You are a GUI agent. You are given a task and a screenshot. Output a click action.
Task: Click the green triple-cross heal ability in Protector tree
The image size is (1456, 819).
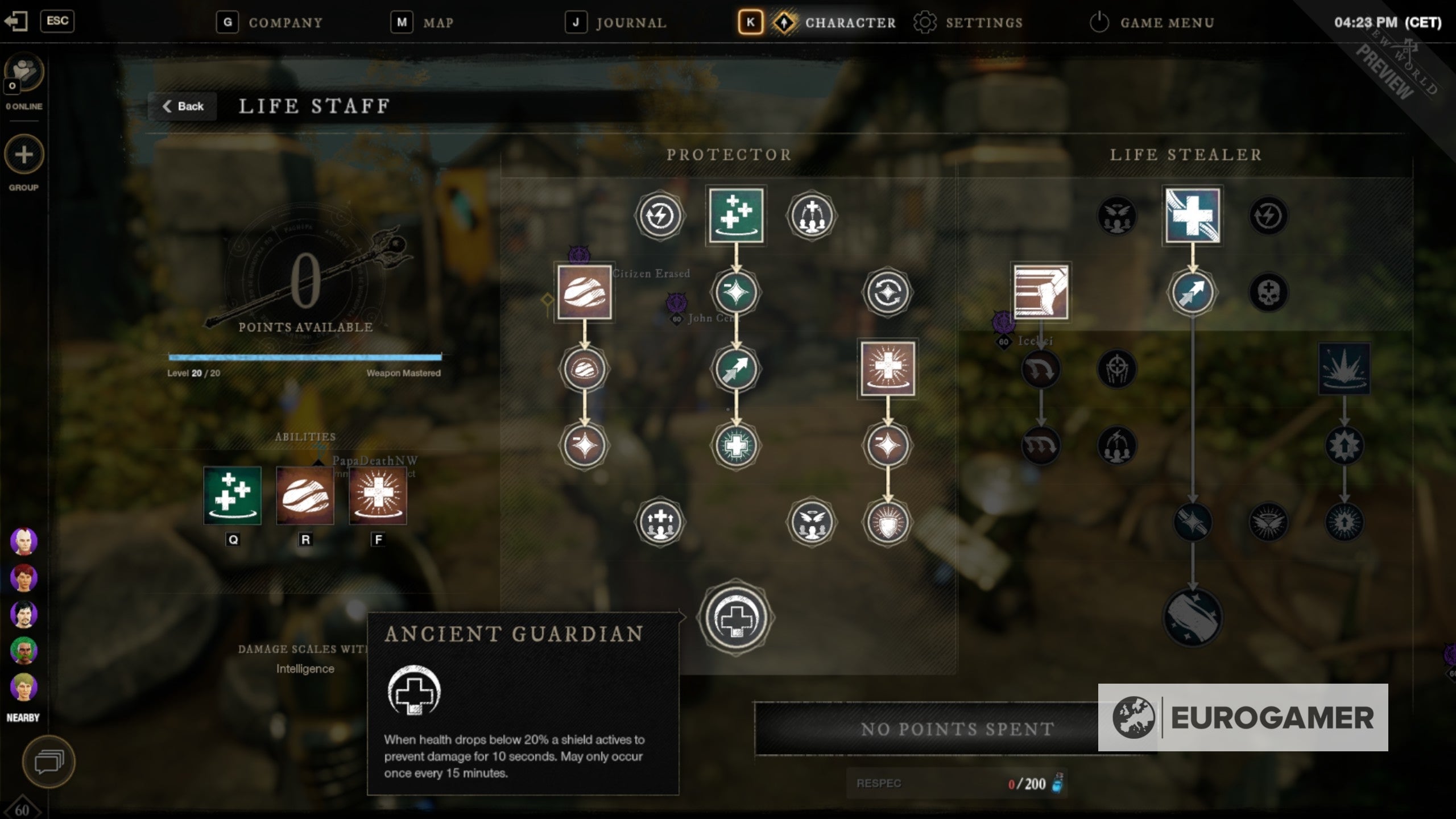point(737,216)
